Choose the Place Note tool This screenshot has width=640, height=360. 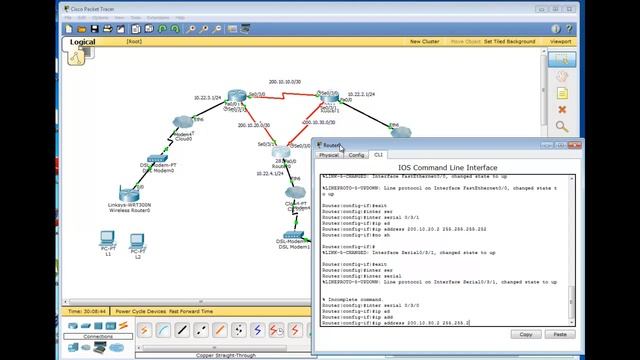coord(562,93)
